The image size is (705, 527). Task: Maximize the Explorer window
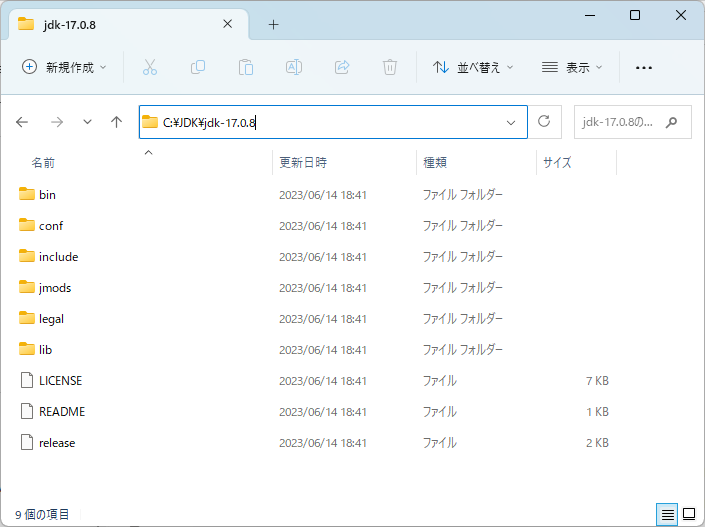[635, 15]
